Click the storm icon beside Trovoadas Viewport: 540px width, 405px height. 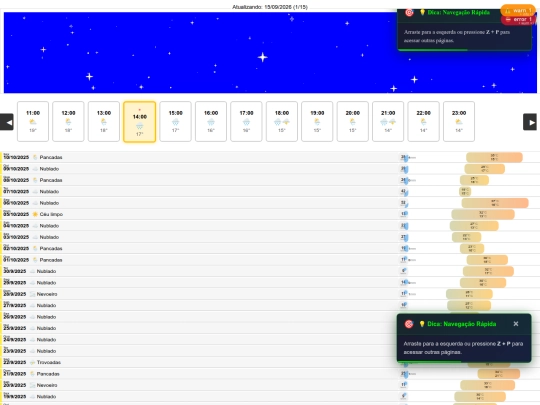32,362
